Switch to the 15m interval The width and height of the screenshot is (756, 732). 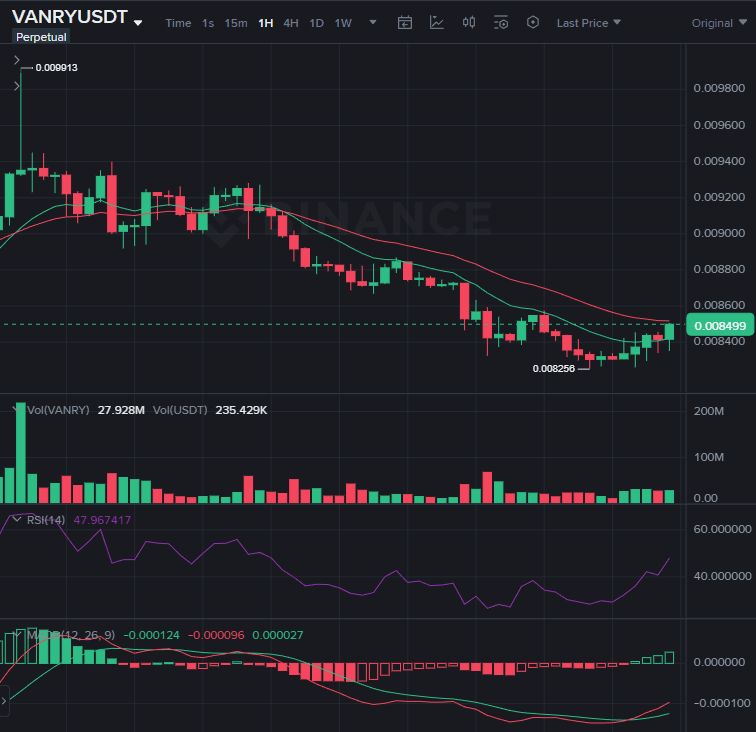pos(236,23)
